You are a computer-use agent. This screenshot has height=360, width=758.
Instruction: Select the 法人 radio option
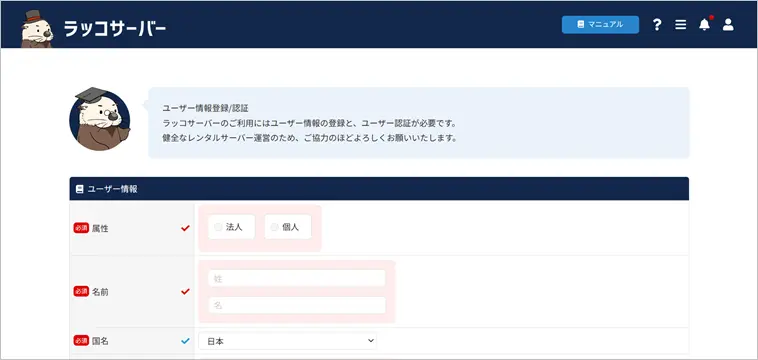232,227
